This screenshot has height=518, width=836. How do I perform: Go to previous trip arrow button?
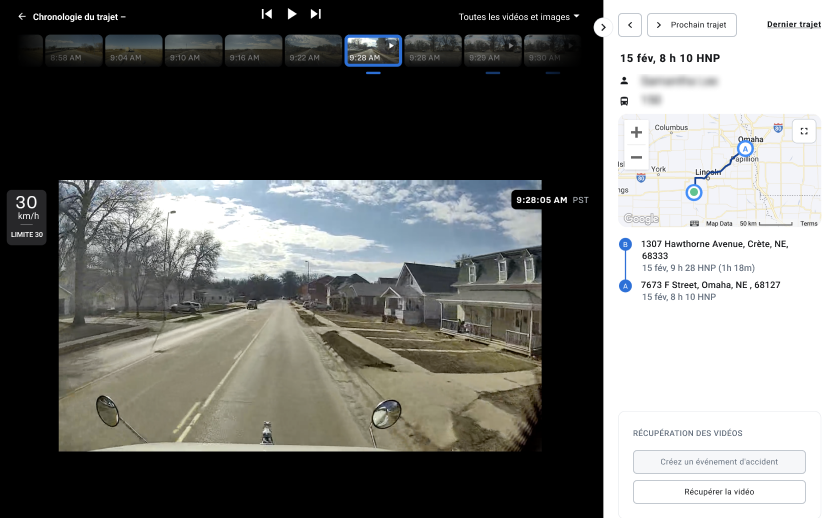pos(630,25)
